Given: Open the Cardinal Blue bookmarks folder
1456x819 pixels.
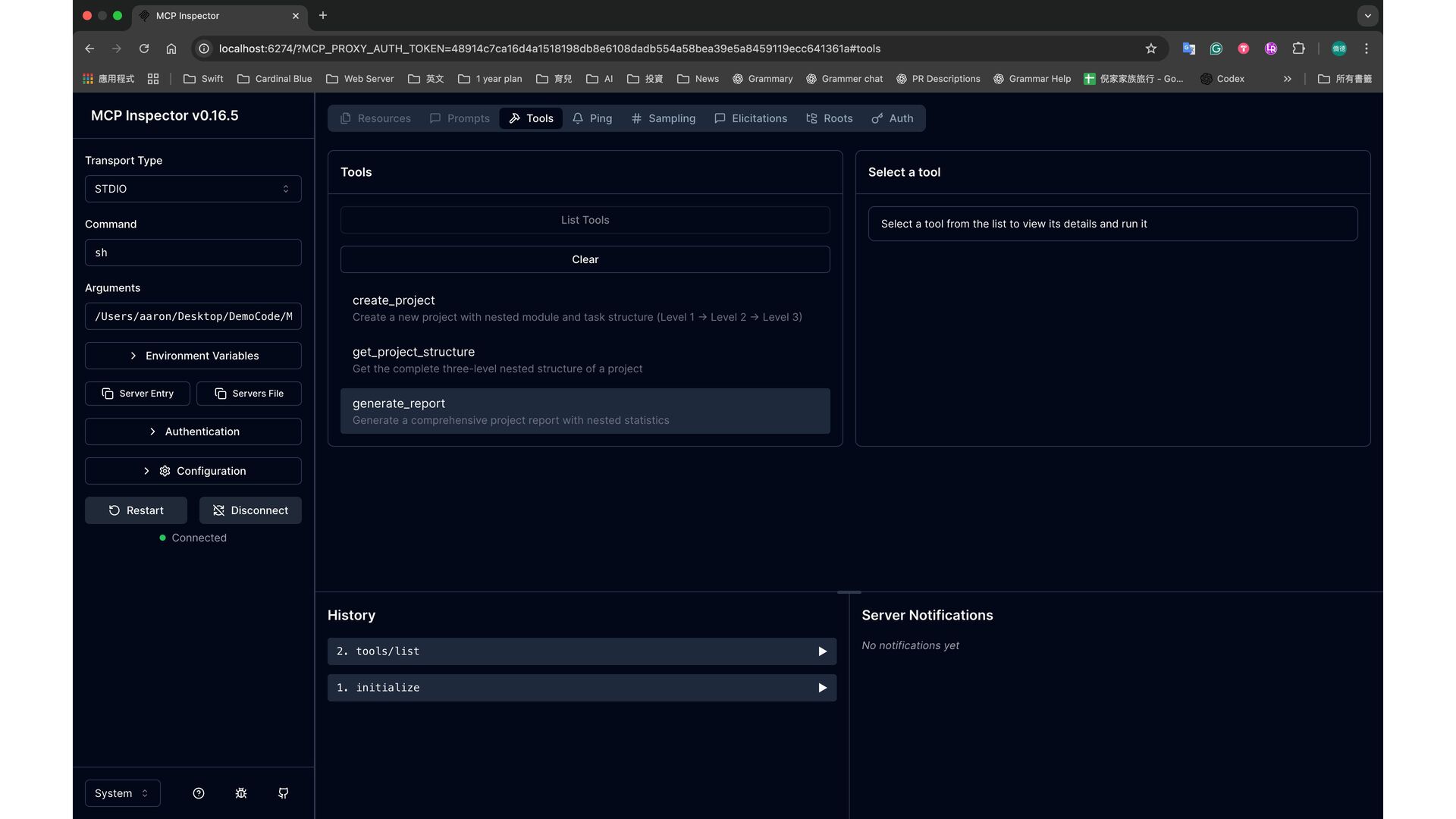Looking at the screenshot, I should click(x=275, y=79).
